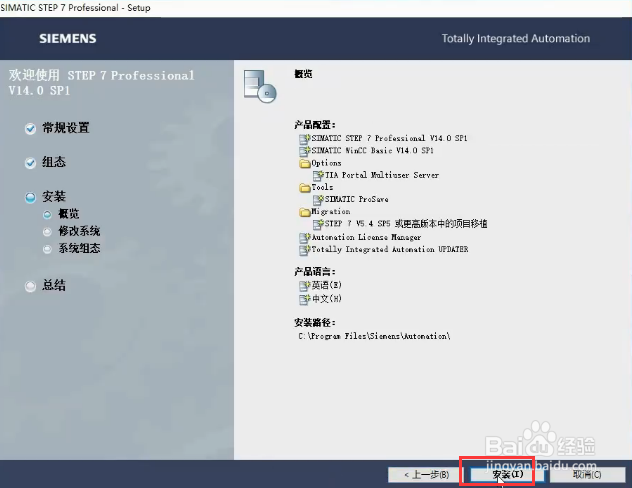Click the SIMATIC ProSave package icon
The width and height of the screenshot is (632, 488).
(318, 199)
